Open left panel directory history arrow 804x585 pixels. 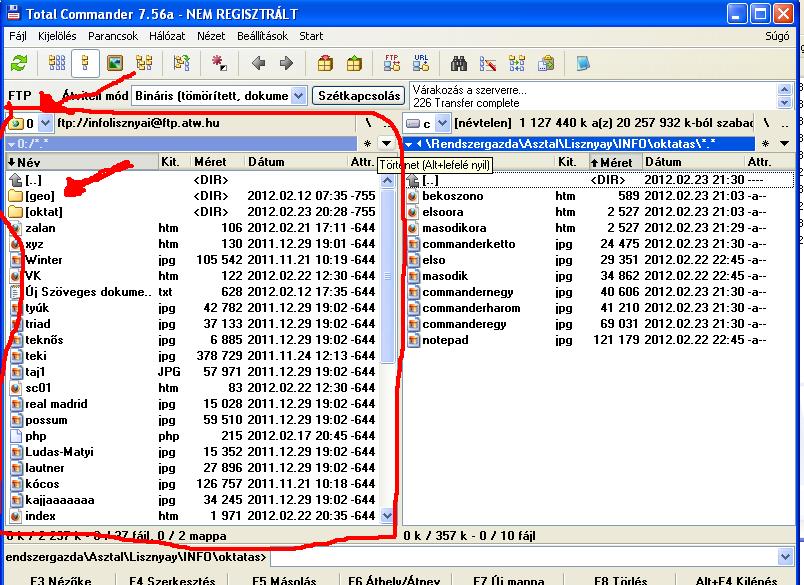(x=386, y=144)
